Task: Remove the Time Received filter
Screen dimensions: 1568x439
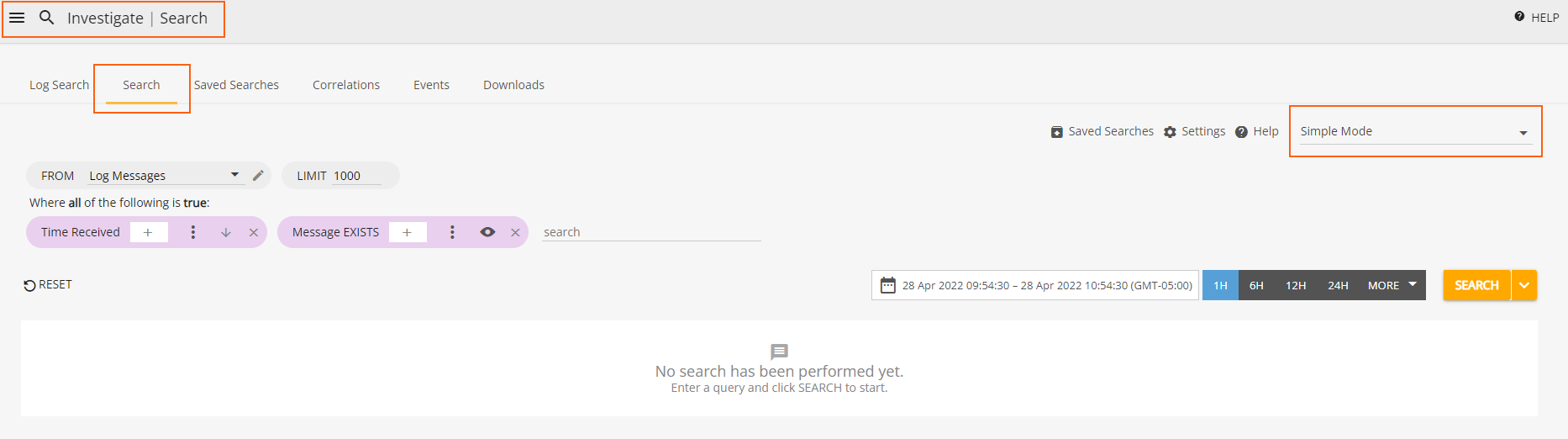Action: [254, 232]
